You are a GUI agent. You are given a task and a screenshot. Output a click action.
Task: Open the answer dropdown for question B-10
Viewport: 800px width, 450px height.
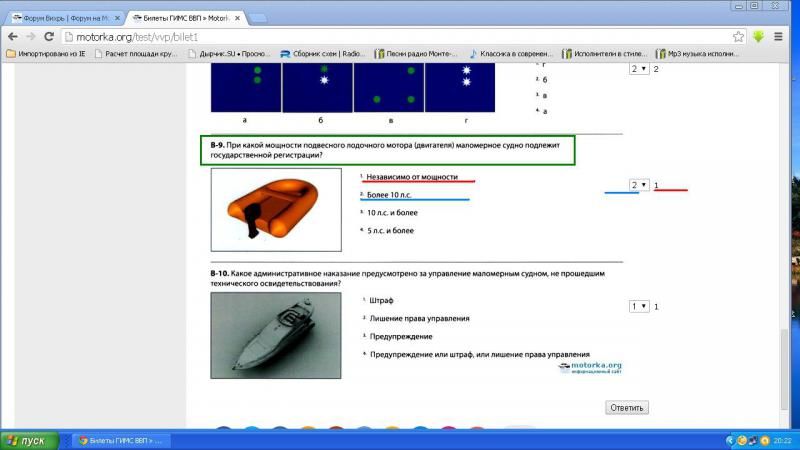(x=638, y=306)
